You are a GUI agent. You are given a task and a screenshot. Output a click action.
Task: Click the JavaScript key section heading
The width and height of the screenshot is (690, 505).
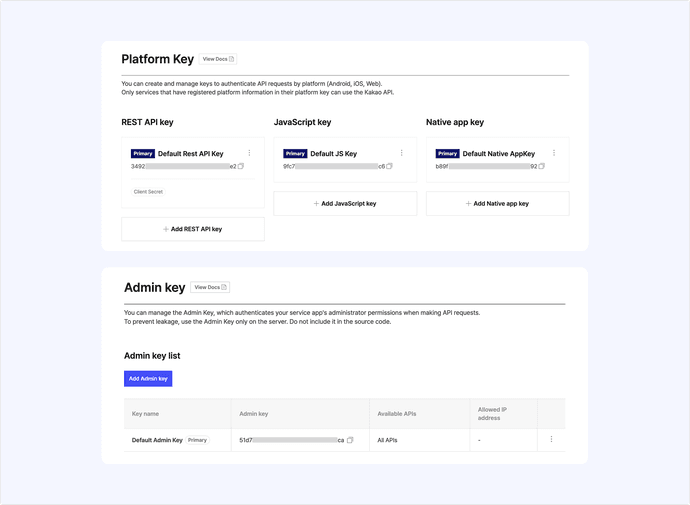tap(302, 122)
